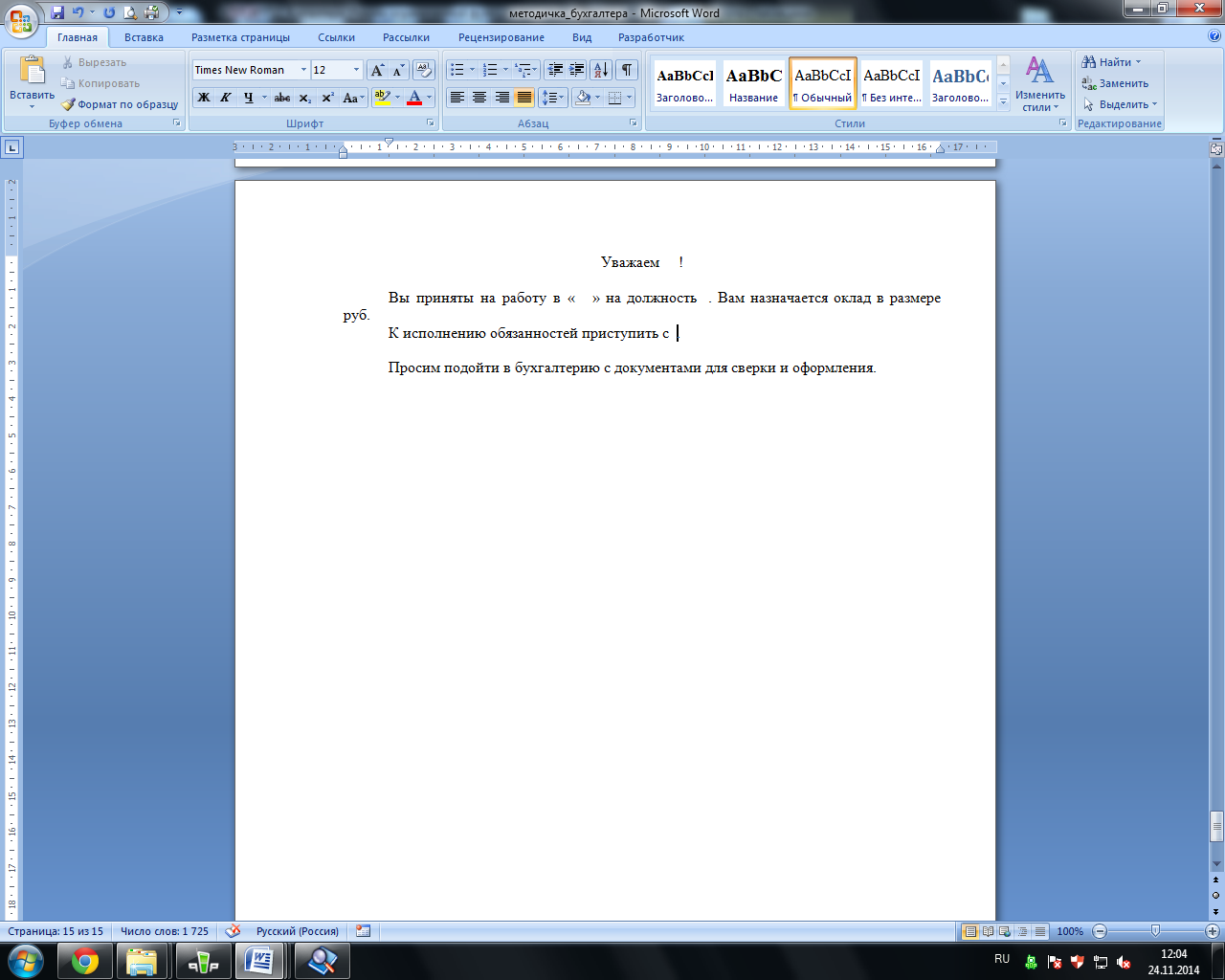Zoom out with minus button

1100,931
